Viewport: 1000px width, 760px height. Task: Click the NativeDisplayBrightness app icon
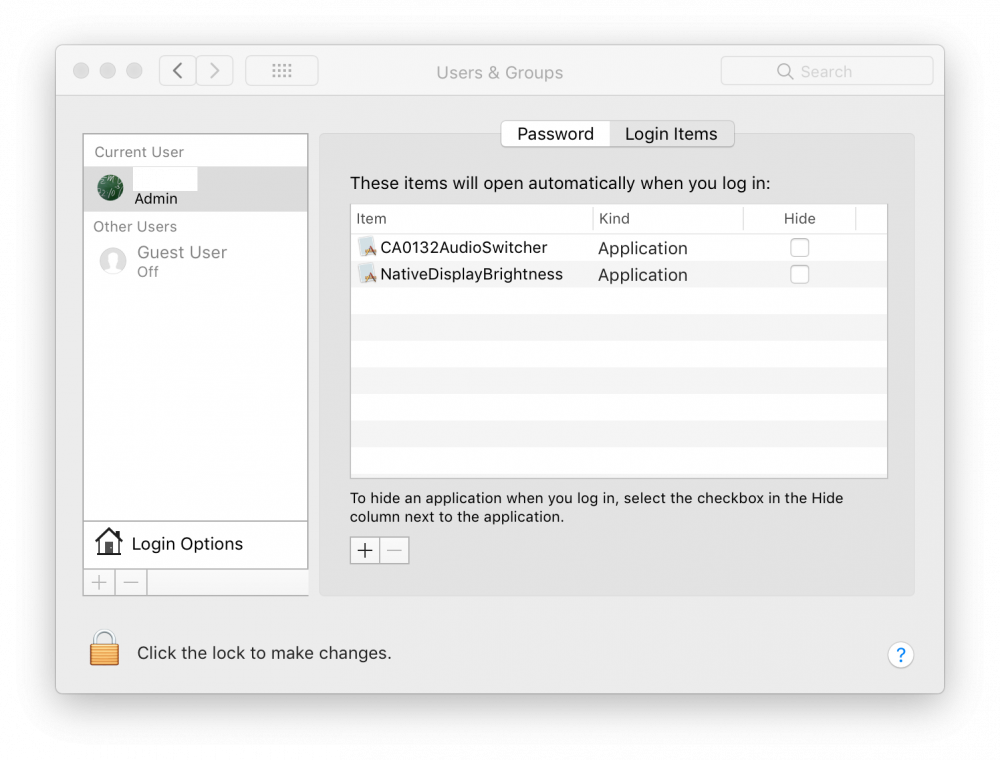coord(367,274)
